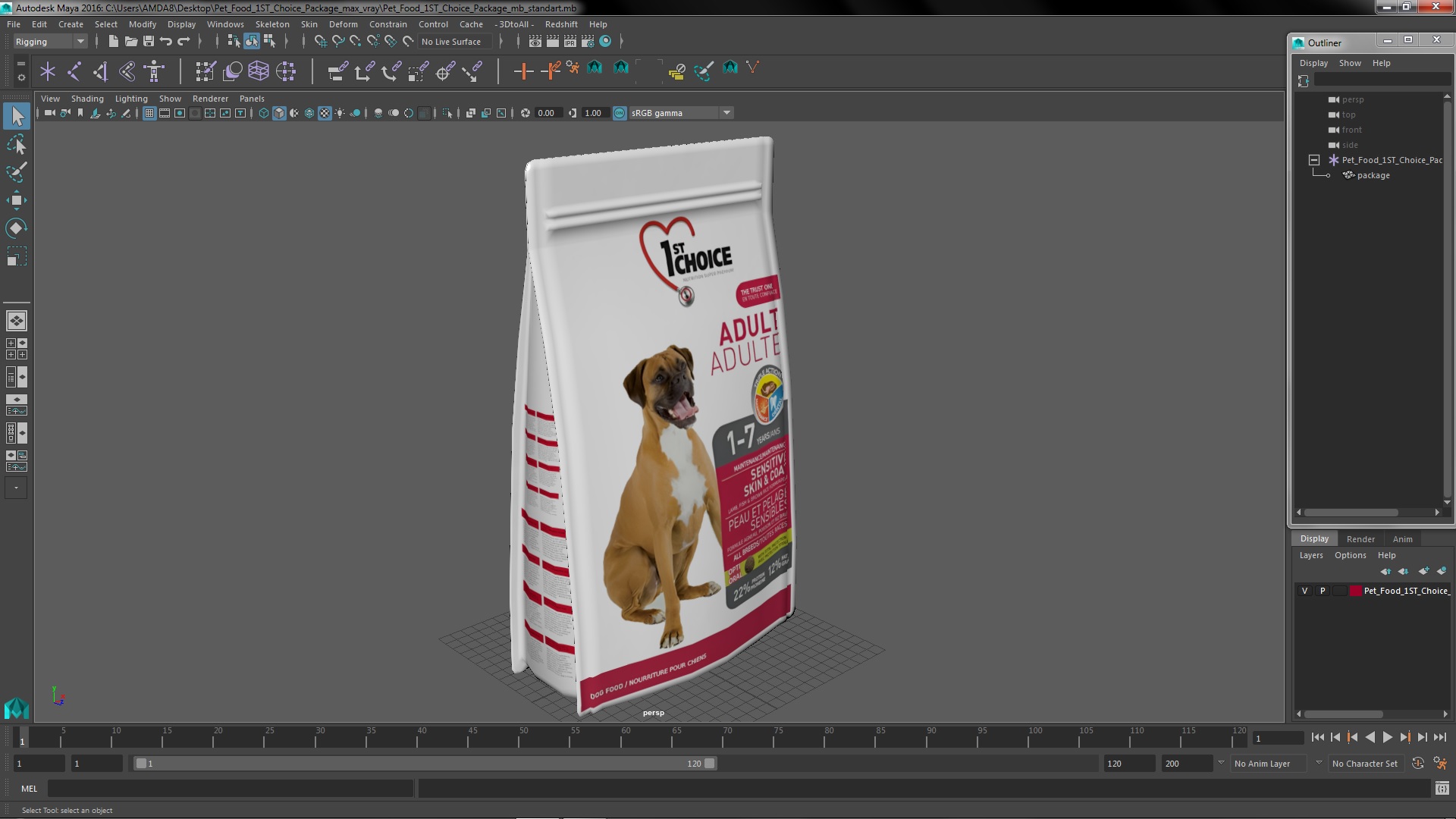The width and height of the screenshot is (1456, 819).
Task: Open the Redshift menu
Action: point(561,24)
